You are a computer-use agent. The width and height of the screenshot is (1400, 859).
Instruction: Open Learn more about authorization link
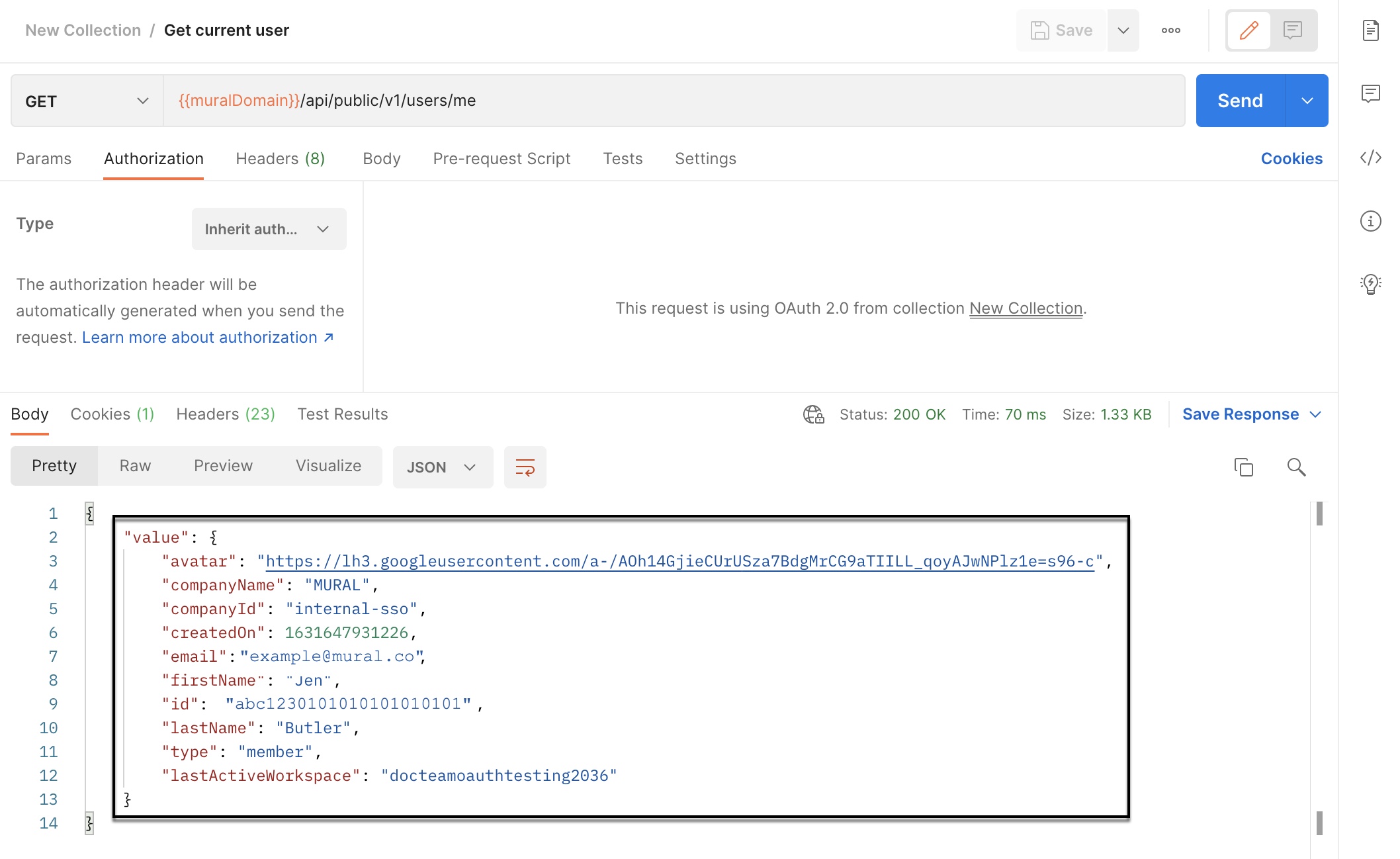pyautogui.click(x=207, y=338)
